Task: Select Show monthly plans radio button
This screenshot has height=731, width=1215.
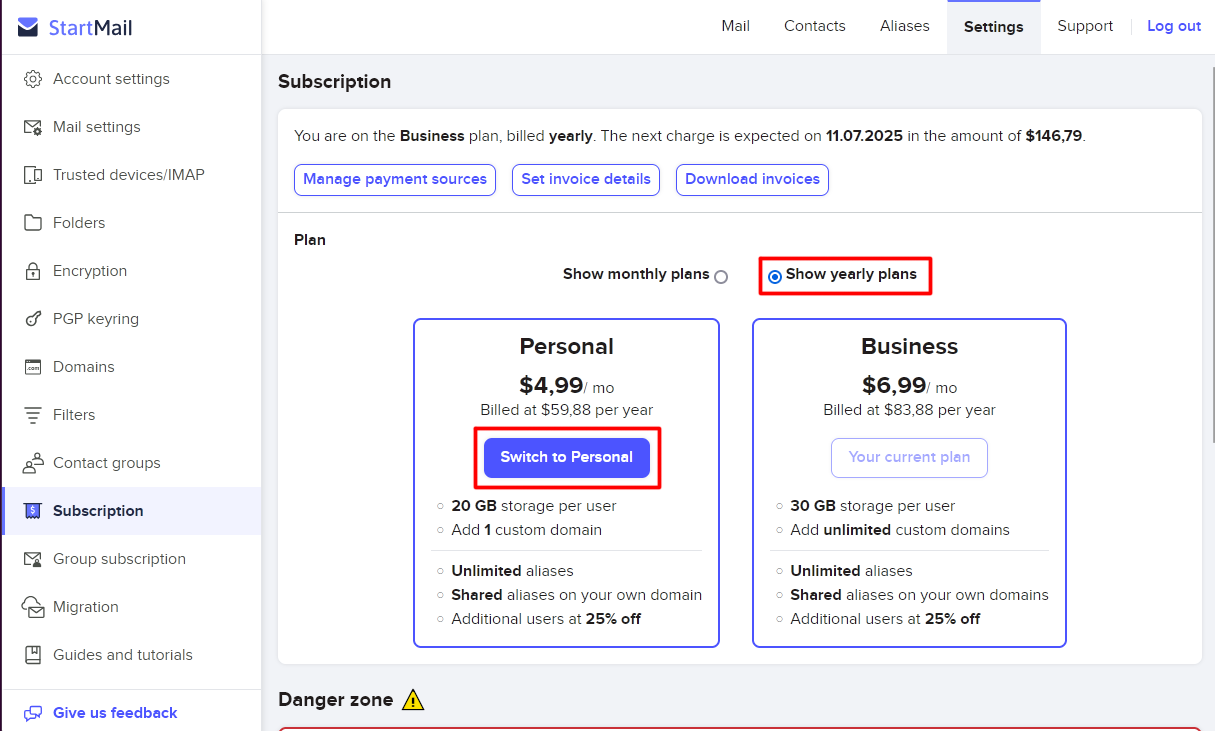Action: (721, 277)
